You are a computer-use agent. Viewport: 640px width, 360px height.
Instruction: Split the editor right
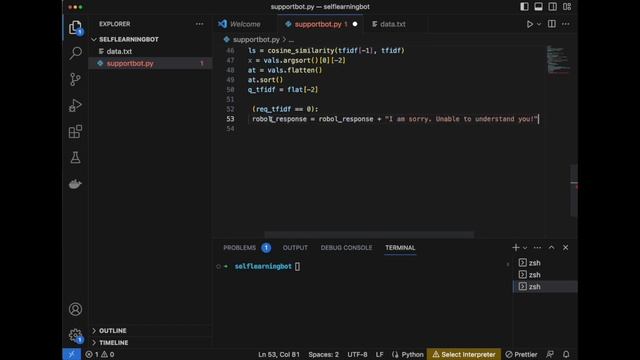552,24
